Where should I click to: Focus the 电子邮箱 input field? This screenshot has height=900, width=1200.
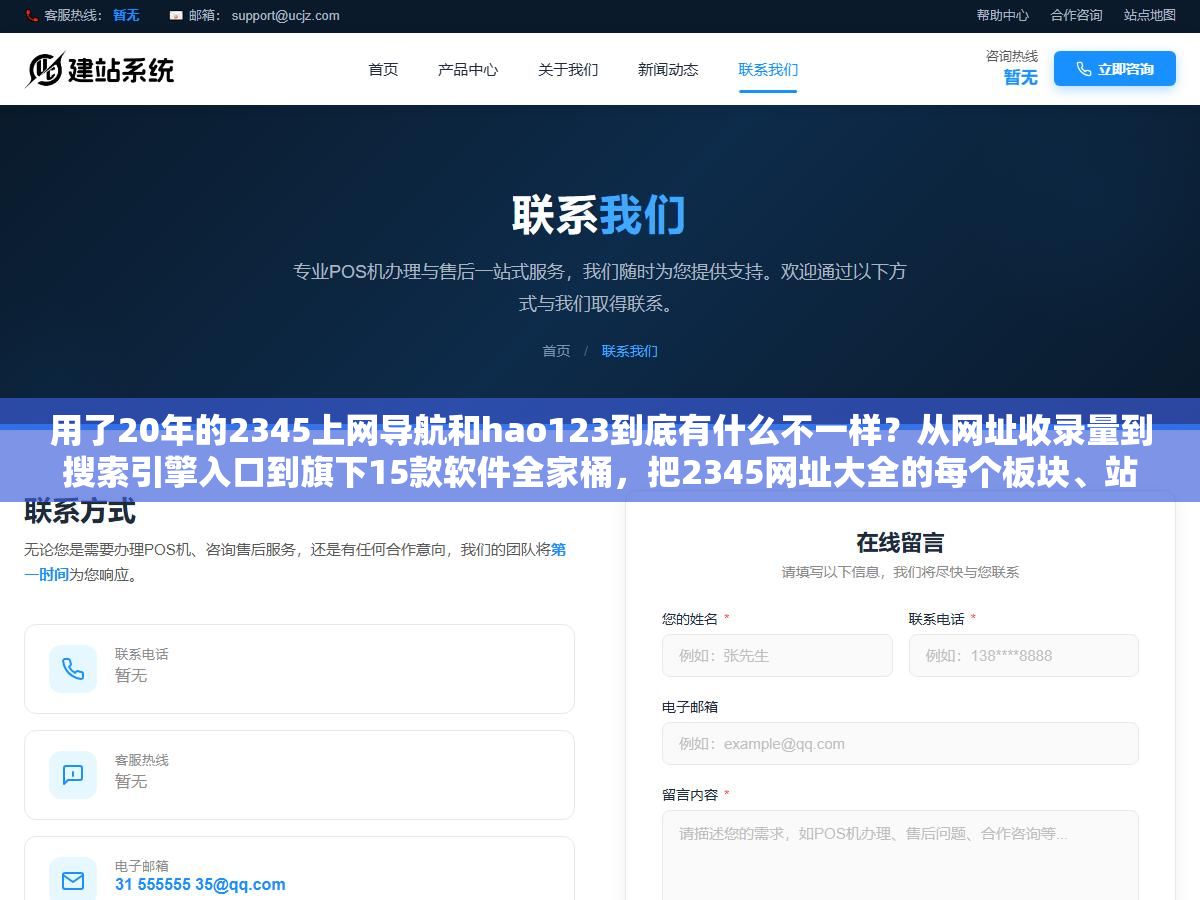point(900,744)
